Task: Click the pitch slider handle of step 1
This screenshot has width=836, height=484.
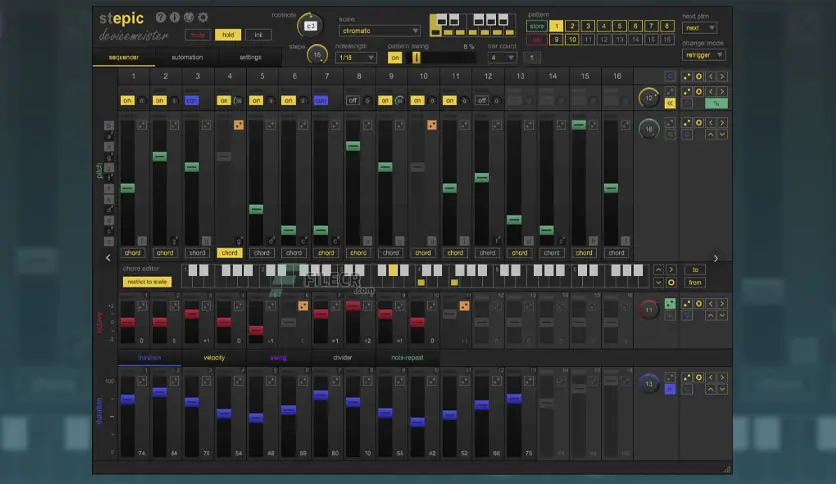Action: coord(127,188)
